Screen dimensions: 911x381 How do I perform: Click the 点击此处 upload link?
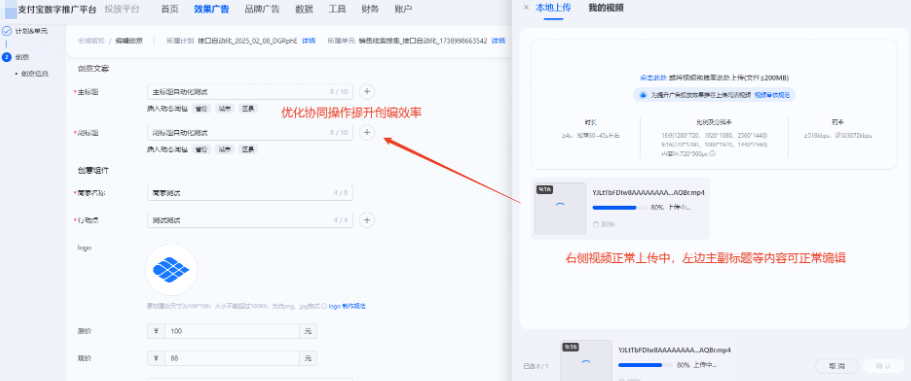[x=653, y=78]
